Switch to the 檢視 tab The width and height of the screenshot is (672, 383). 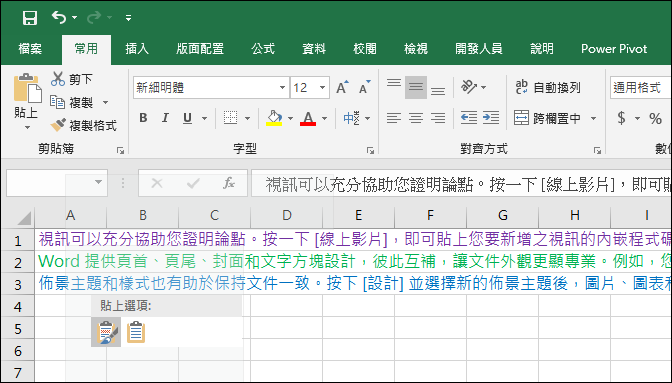click(x=416, y=49)
